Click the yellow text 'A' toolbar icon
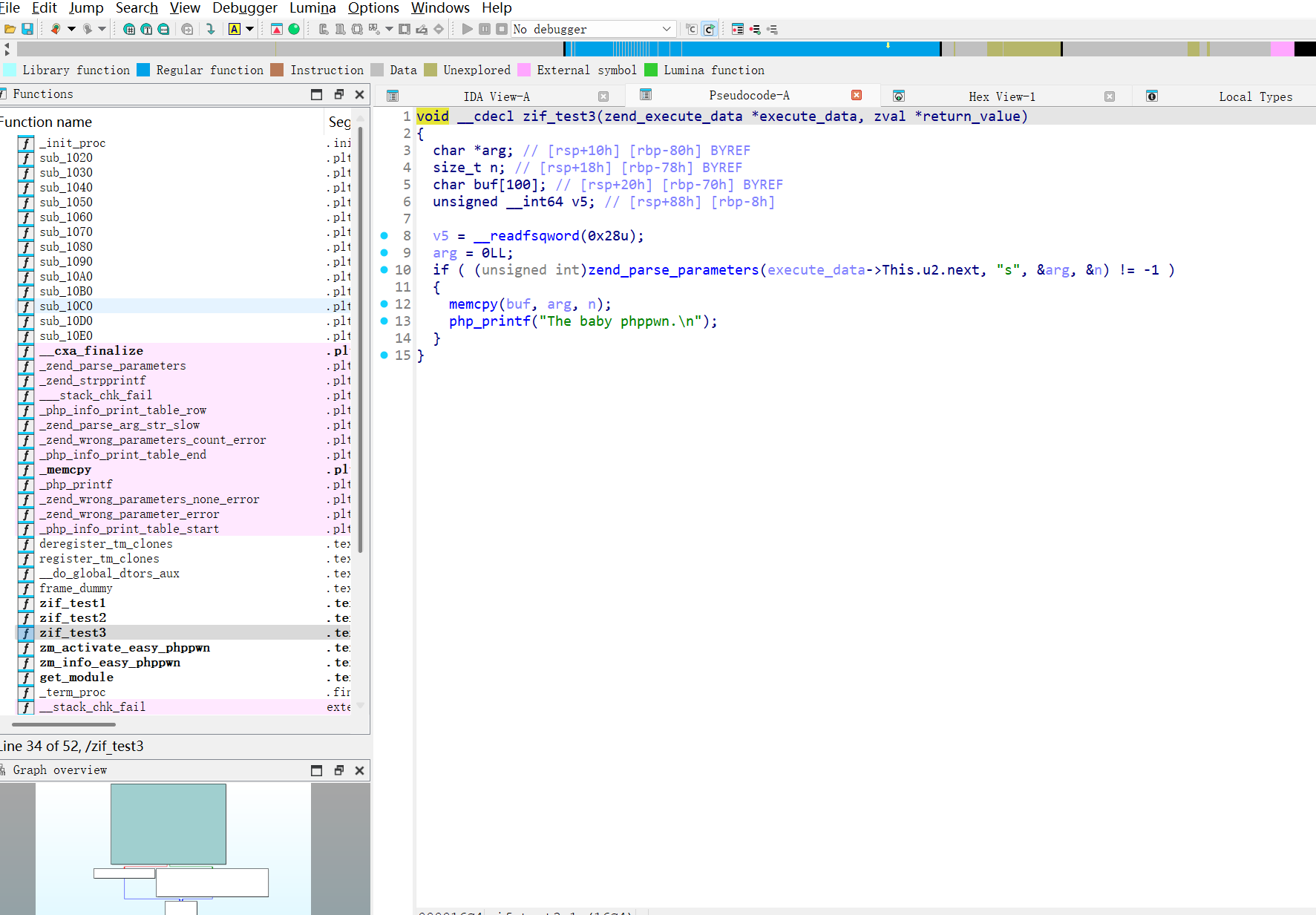 (x=235, y=29)
